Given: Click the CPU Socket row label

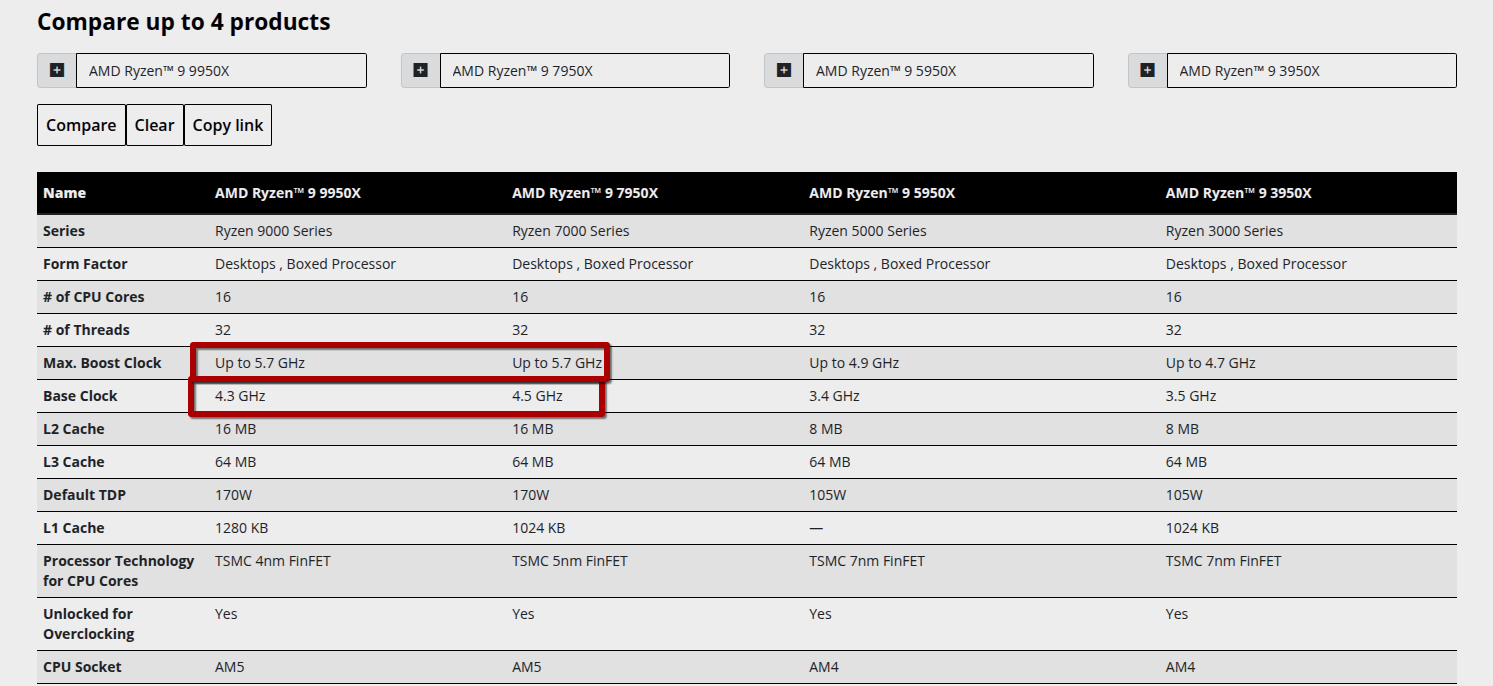Looking at the screenshot, I should click(x=82, y=667).
